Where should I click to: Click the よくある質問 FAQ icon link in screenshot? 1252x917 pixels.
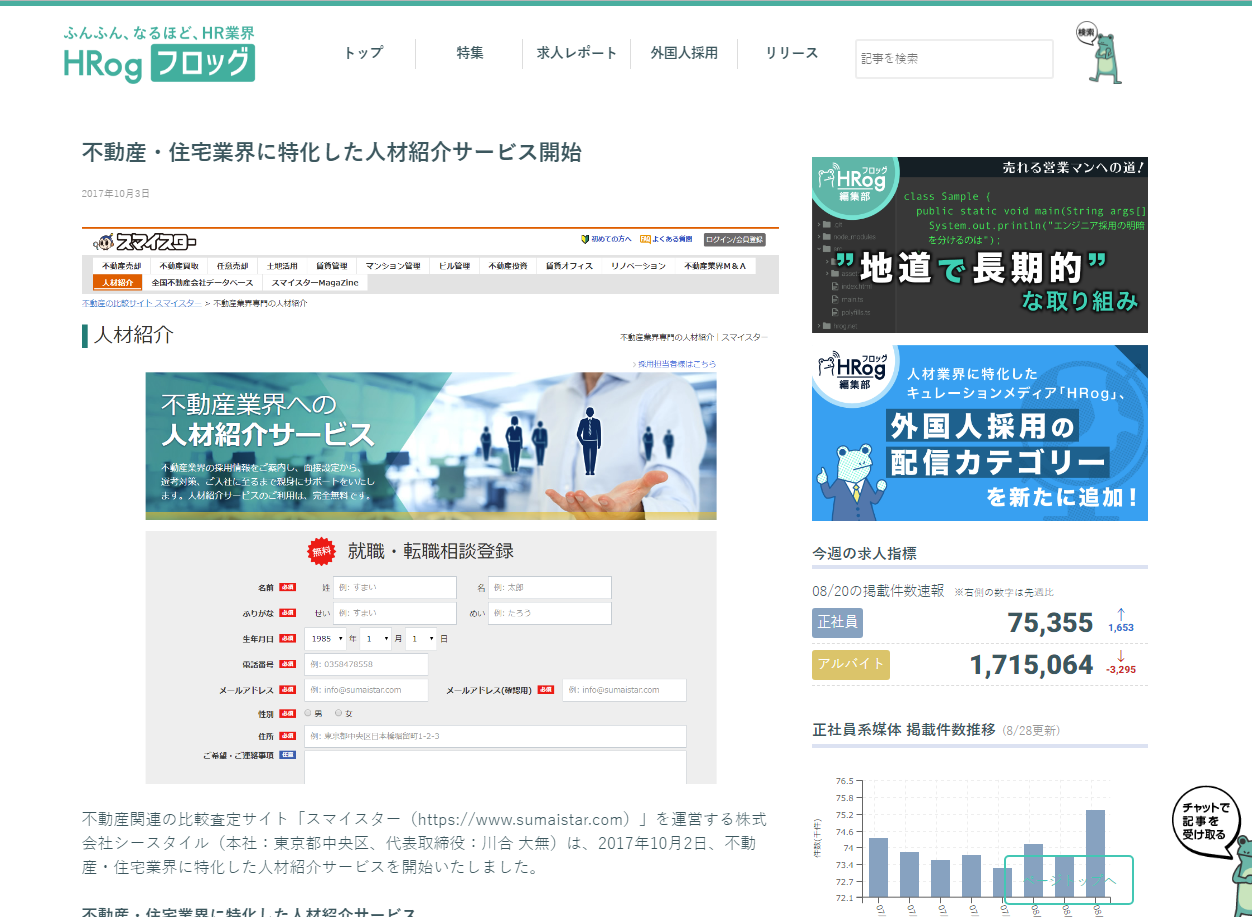(x=667, y=240)
